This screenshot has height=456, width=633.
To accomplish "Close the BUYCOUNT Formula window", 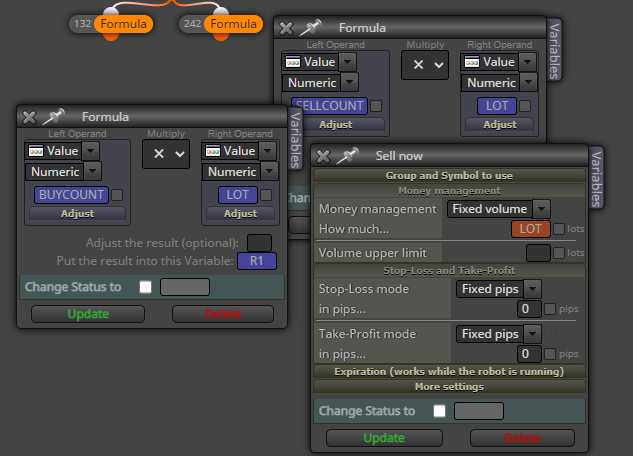I will coord(29,117).
